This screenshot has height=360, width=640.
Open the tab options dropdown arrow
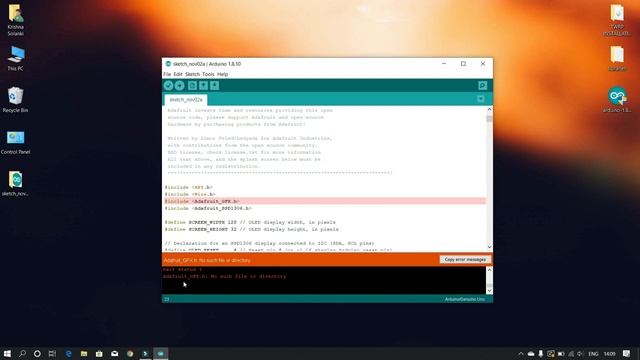pyautogui.click(x=480, y=99)
